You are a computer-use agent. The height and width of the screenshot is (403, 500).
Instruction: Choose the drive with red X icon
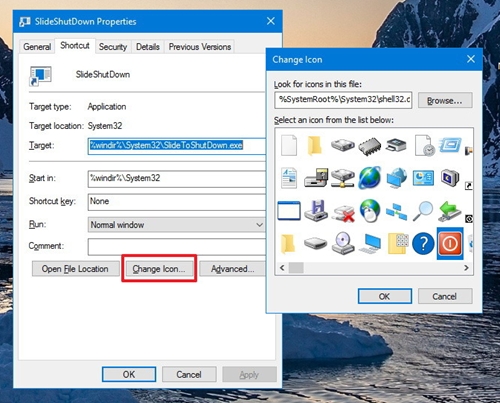[x=343, y=213]
